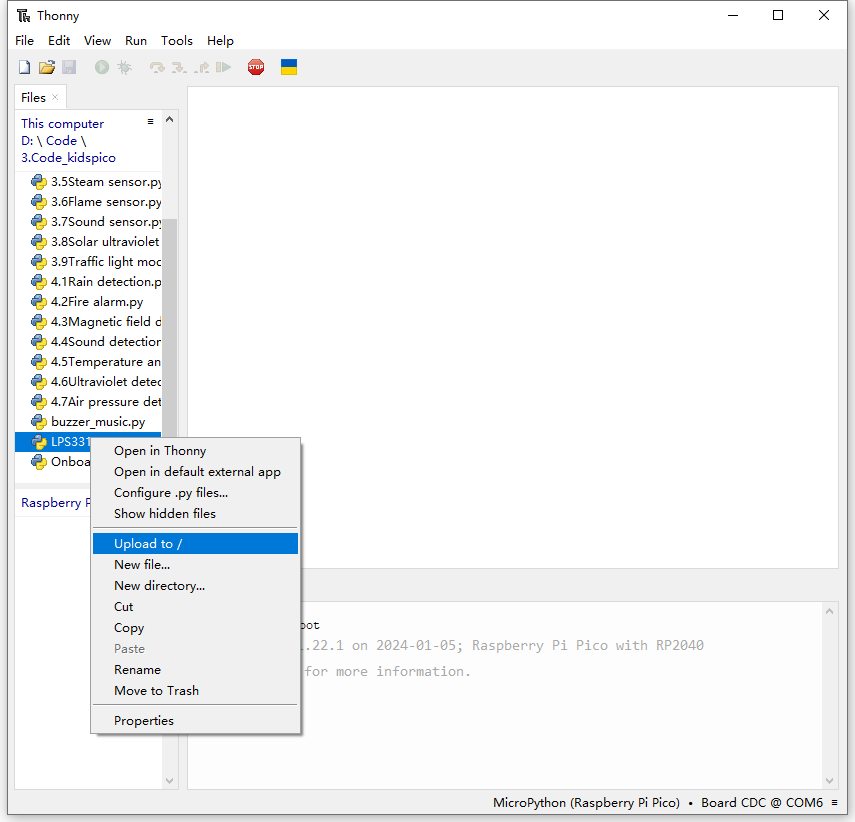Choose Cut in context menu
Image resolution: width=855 pixels, height=822 pixels.
click(x=195, y=607)
